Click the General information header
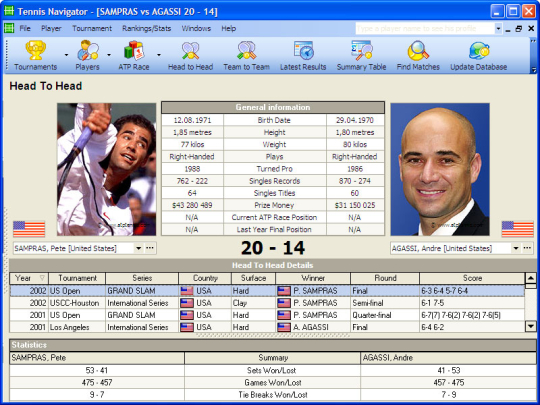Screen dimensions: 540x405 click(273, 107)
